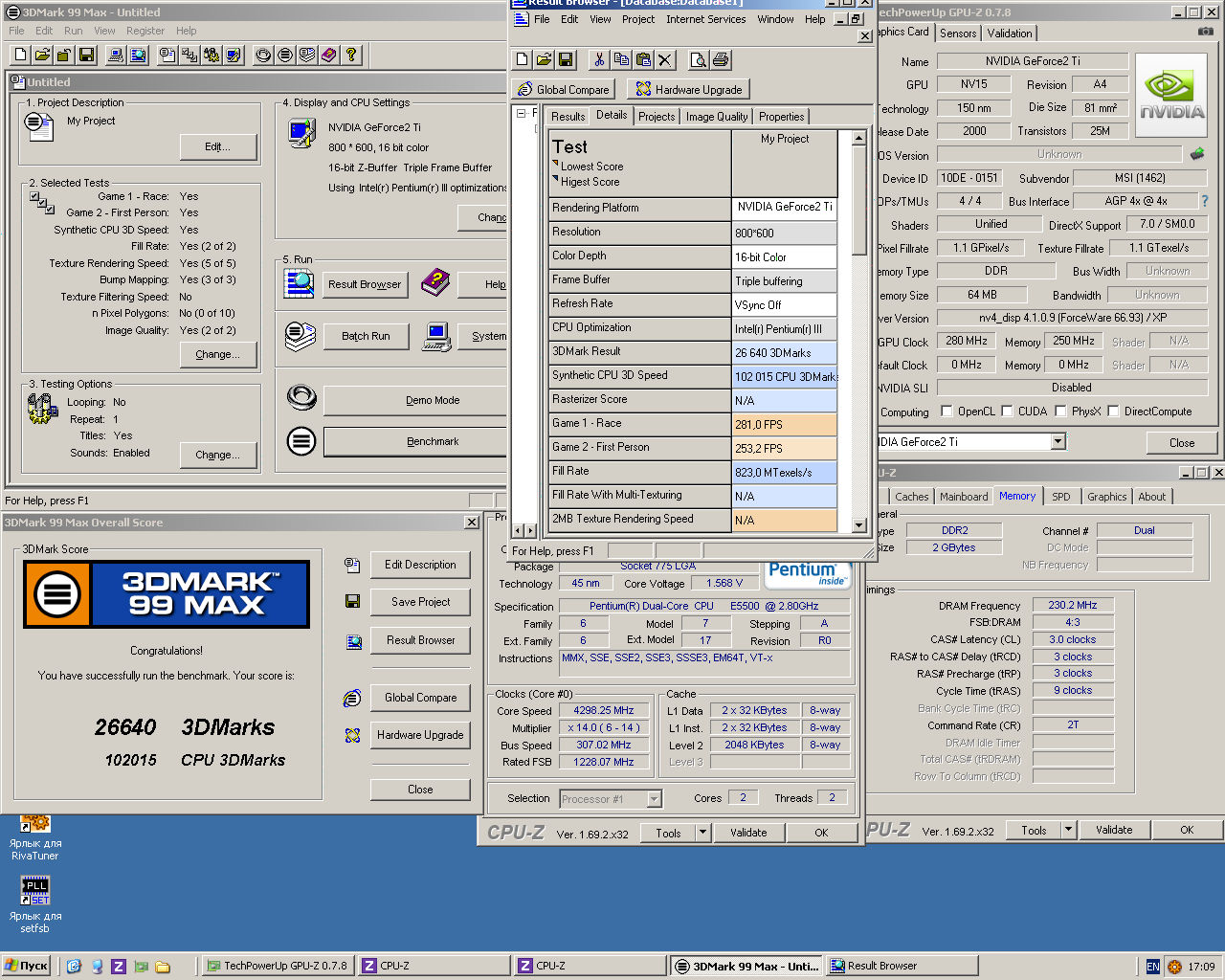Open Run menu in 3DMark 99 Max

(74, 31)
